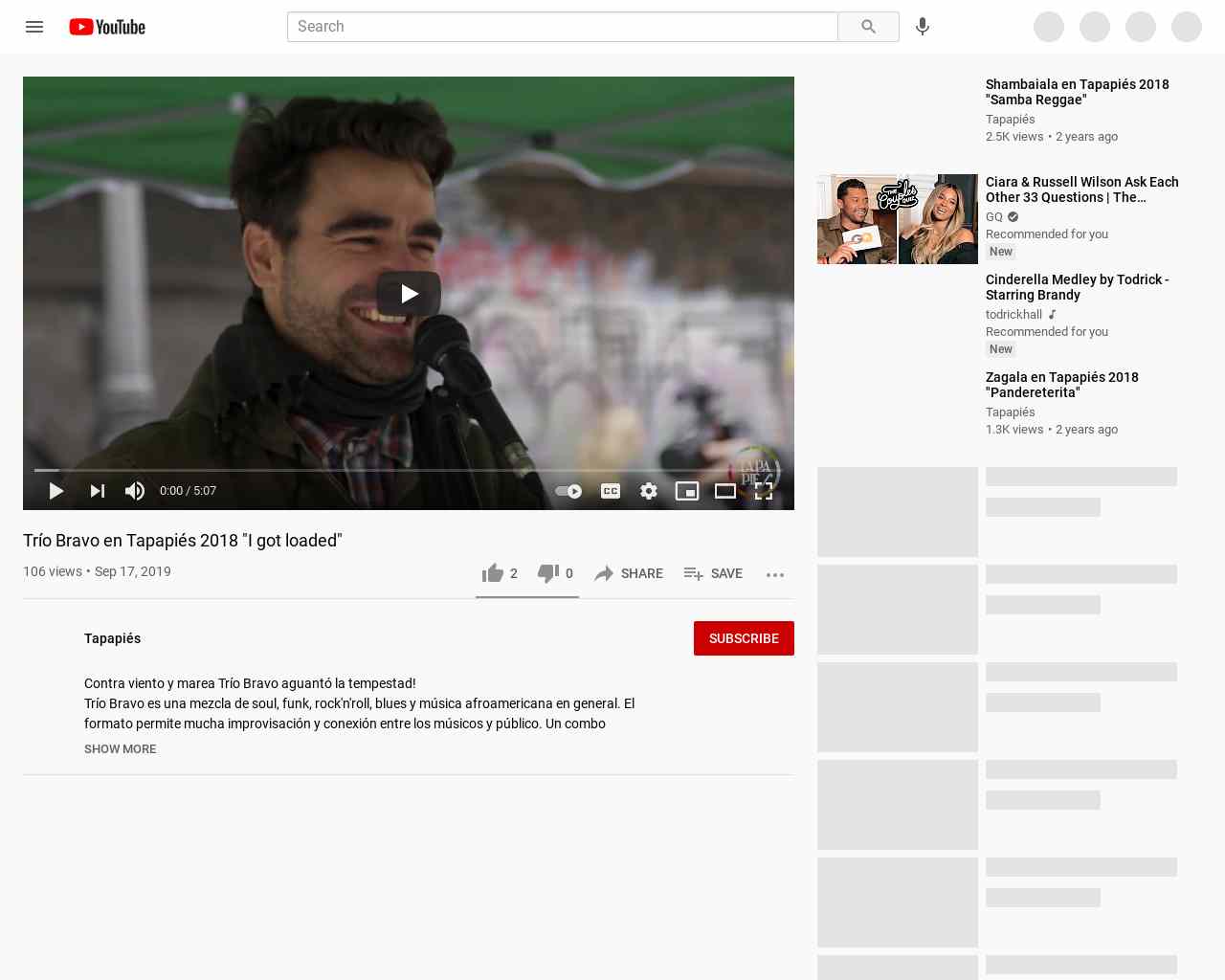Seek on the video progress bar
Viewport: 1225px width, 980px height.
[409, 470]
